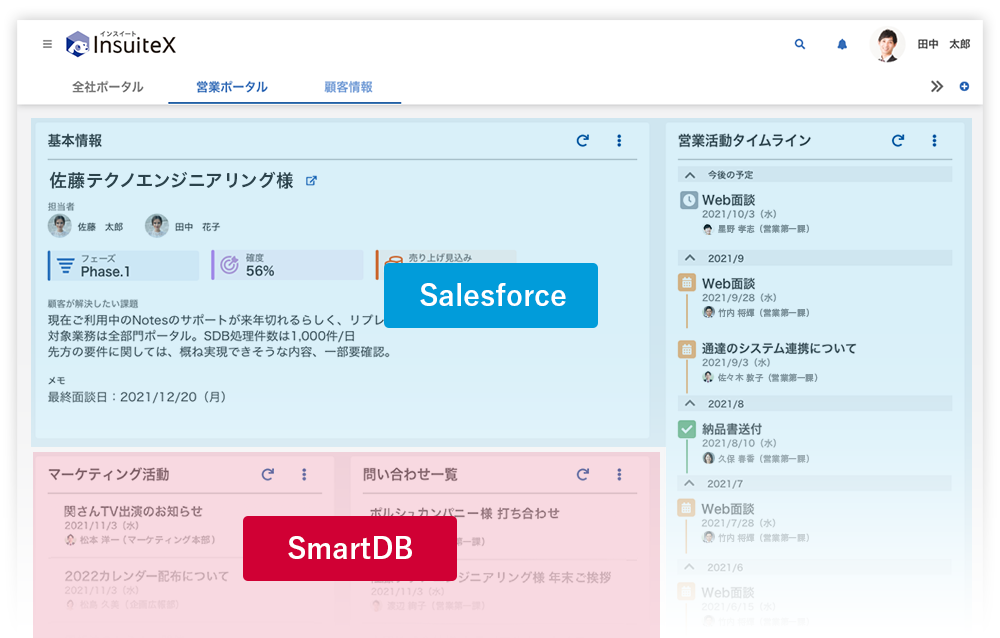Click calendar icon of 2021/7/28 Web面談

click(x=686, y=508)
